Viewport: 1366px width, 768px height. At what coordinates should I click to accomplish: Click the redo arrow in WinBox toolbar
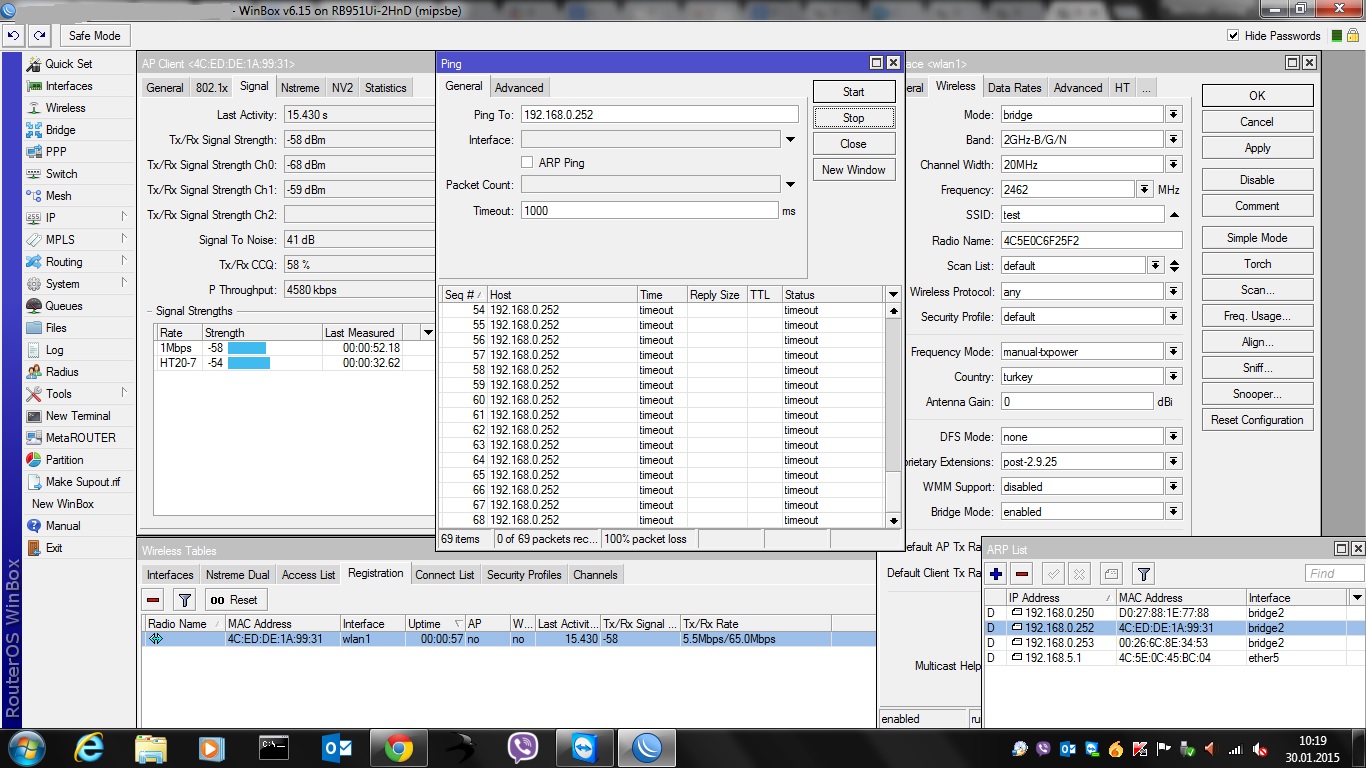pyautogui.click(x=39, y=35)
